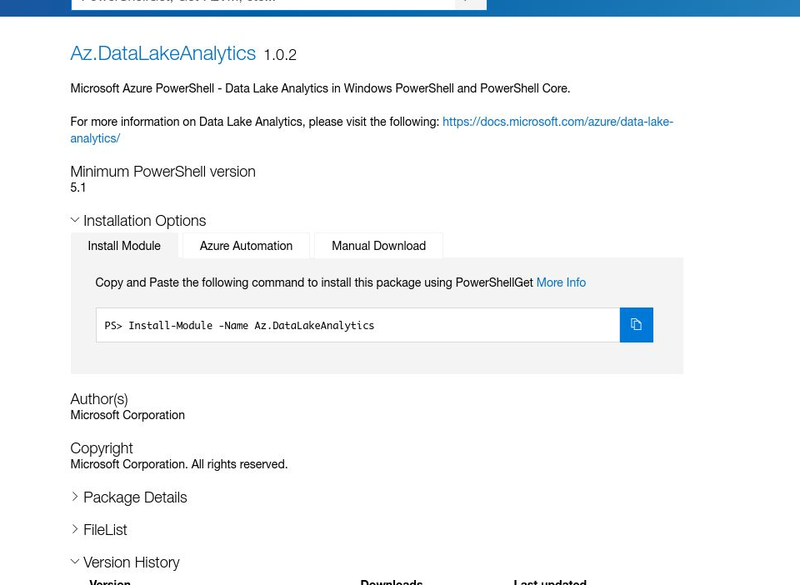The height and width of the screenshot is (585, 800).
Task: Copy the Install-Module command to clipboard
Action: point(636,325)
